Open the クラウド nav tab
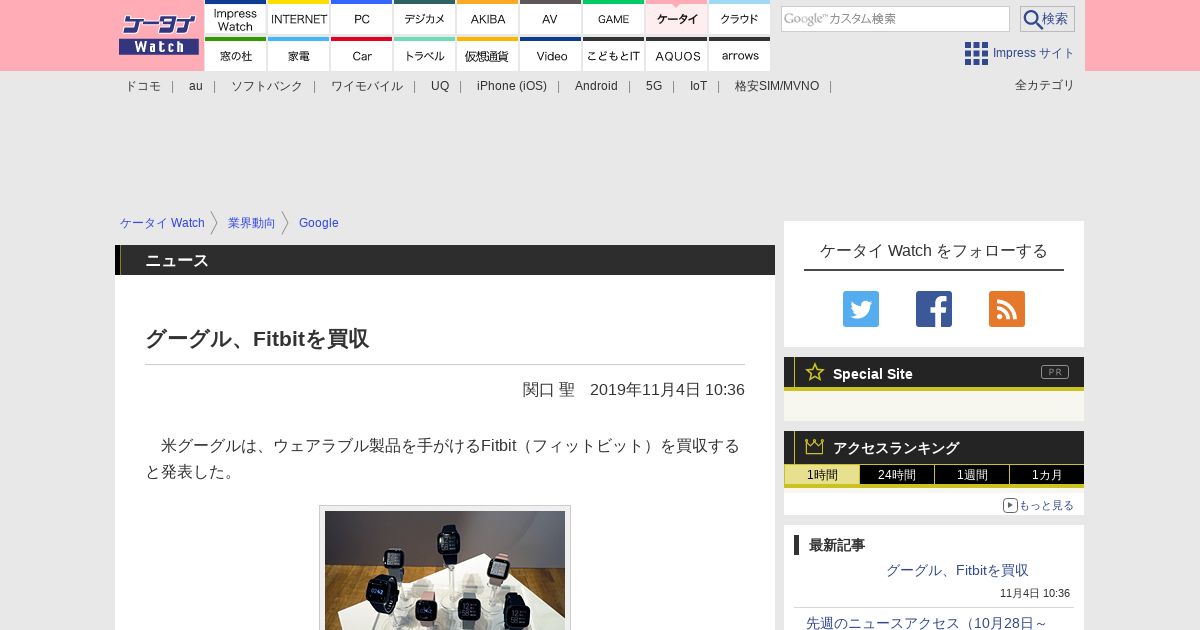The width and height of the screenshot is (1200, 630). pos(740,19)
